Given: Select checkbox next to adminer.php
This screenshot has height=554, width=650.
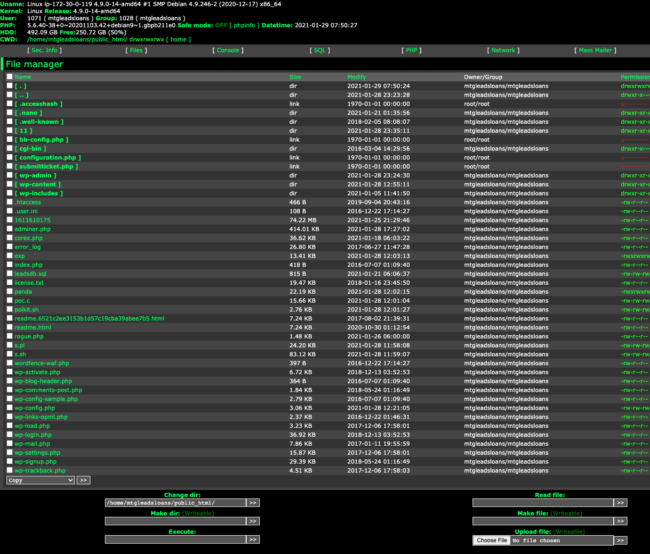Looking at the screenshot, I should pyautogui.click(x=10, y=229).
